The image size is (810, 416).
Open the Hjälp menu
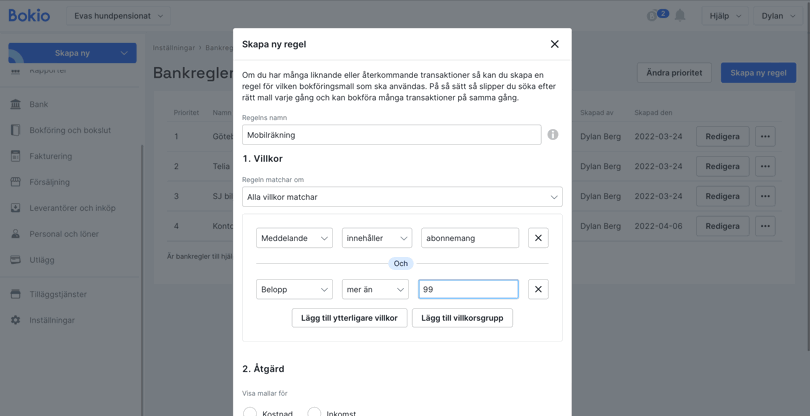click(725, 16)
